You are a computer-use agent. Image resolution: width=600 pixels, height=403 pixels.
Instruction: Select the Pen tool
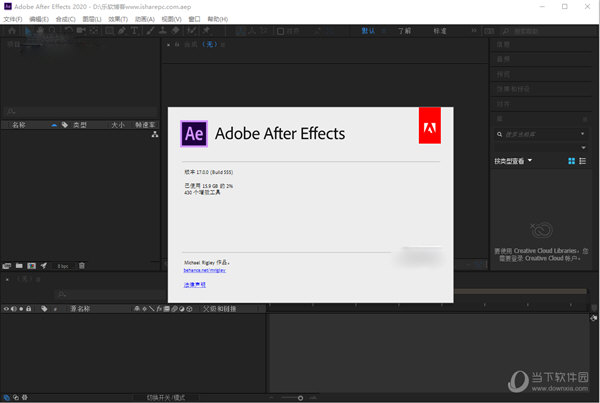point(122,31)
